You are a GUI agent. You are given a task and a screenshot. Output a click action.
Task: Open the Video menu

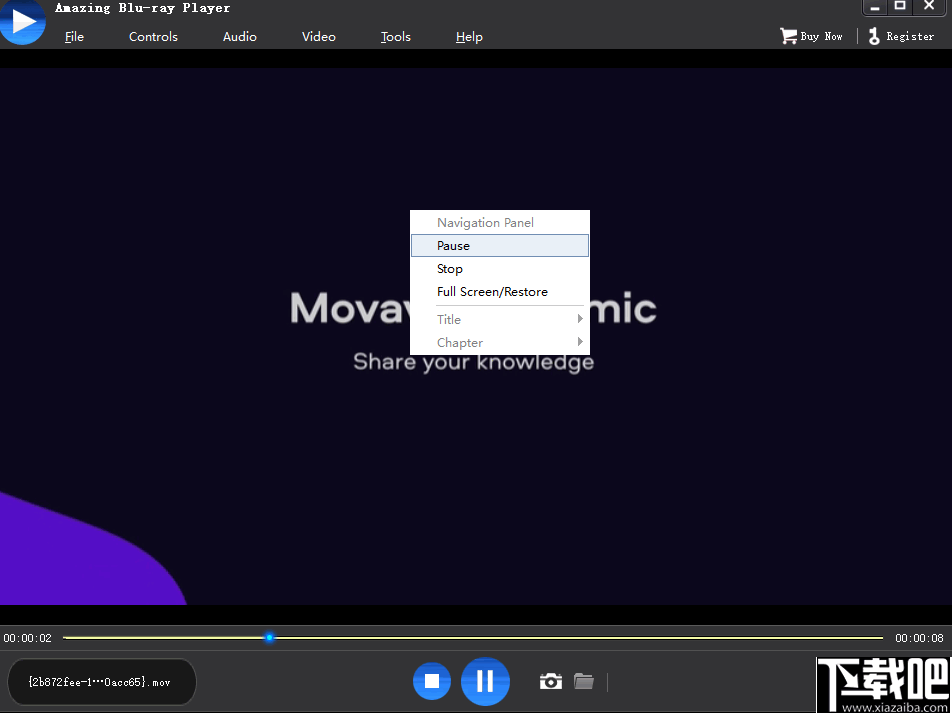[319, 37]
